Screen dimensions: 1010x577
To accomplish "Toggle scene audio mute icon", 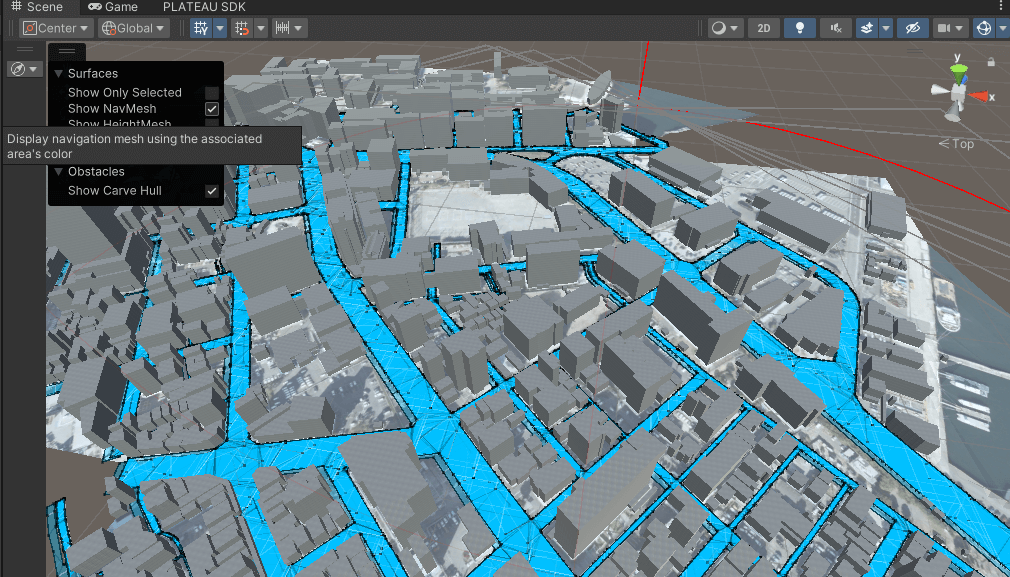I will (836, 28).
